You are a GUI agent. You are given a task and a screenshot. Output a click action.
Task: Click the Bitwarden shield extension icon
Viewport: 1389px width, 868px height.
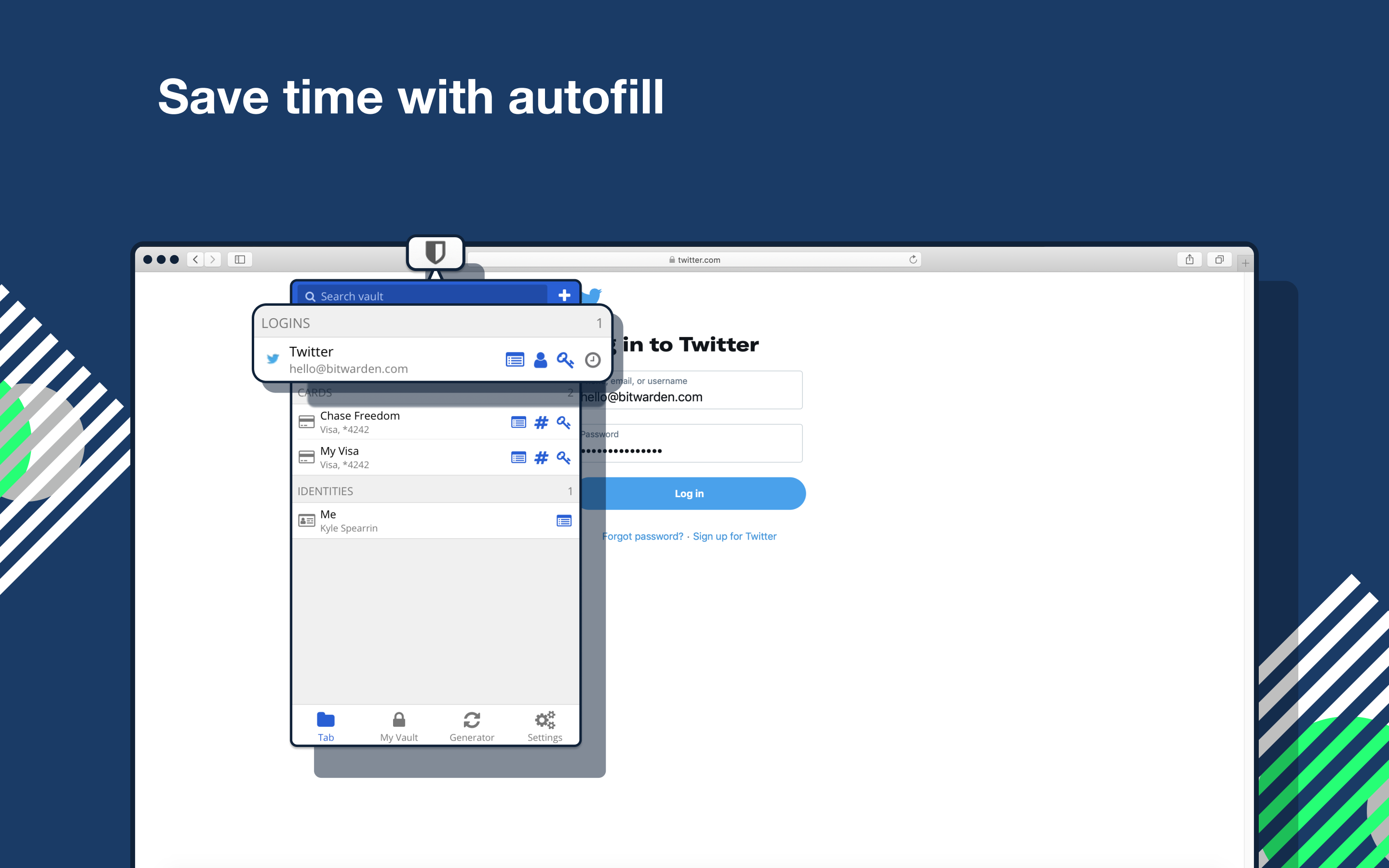coord(435,253)
